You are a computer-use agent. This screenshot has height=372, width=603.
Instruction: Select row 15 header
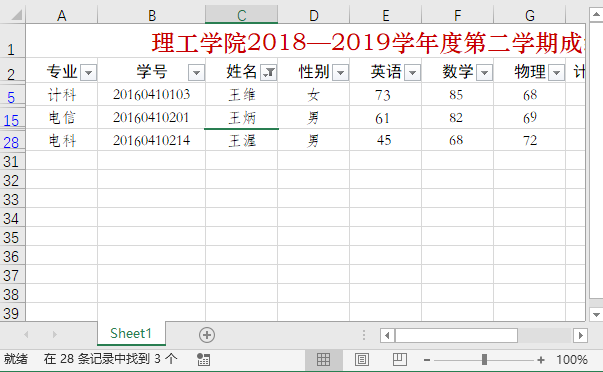[12, 118]
